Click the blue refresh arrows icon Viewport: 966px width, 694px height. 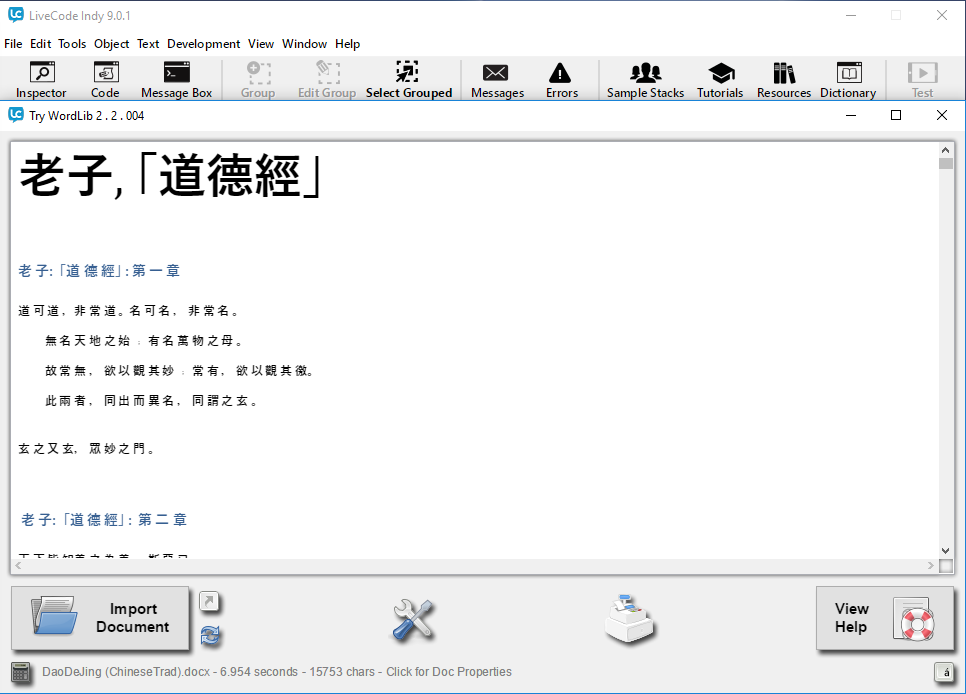click(x=210, y=635)
